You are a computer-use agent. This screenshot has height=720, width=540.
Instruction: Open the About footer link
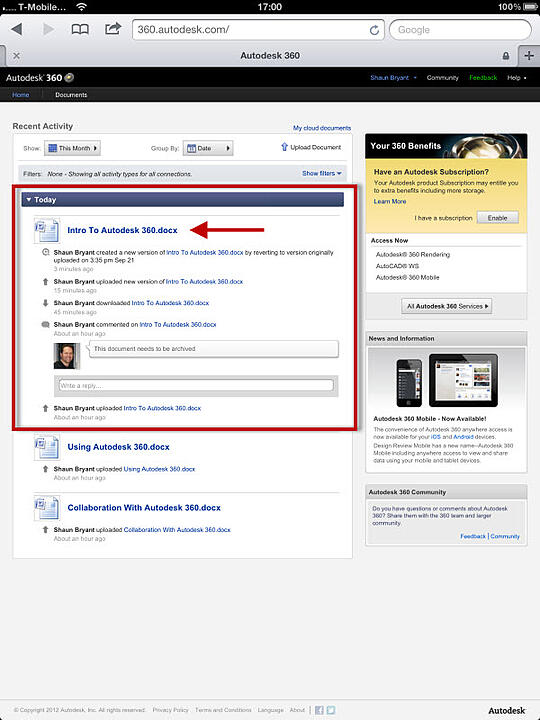pos(297,710)
